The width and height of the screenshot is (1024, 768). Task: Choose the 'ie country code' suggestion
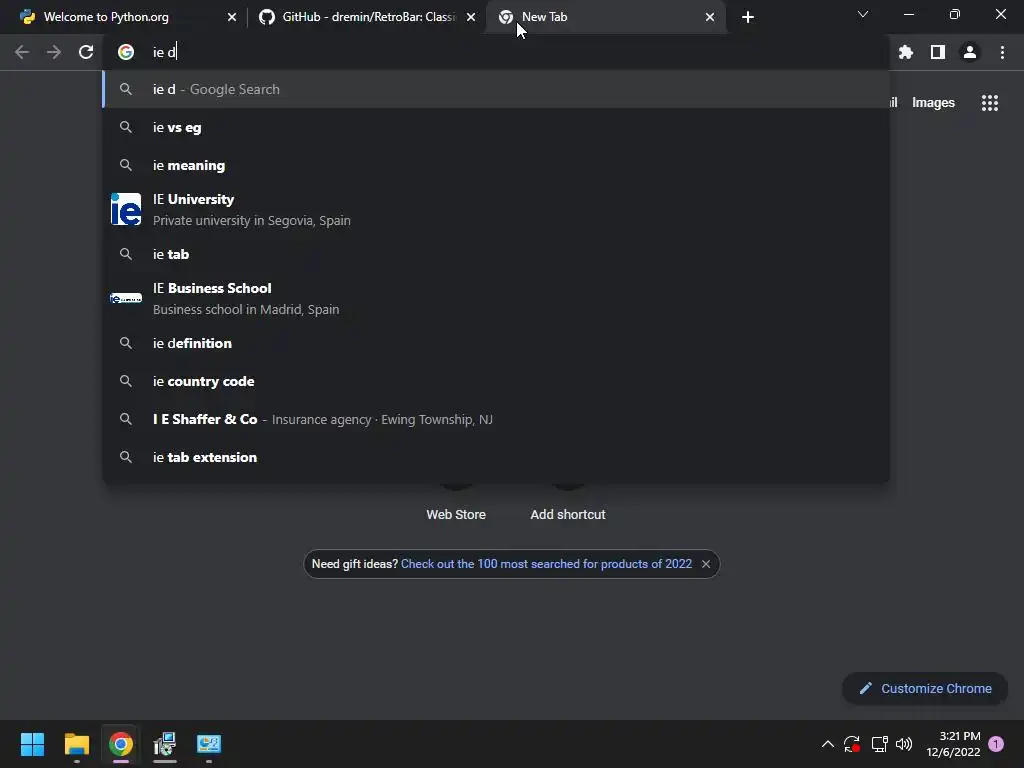(496, 381)
